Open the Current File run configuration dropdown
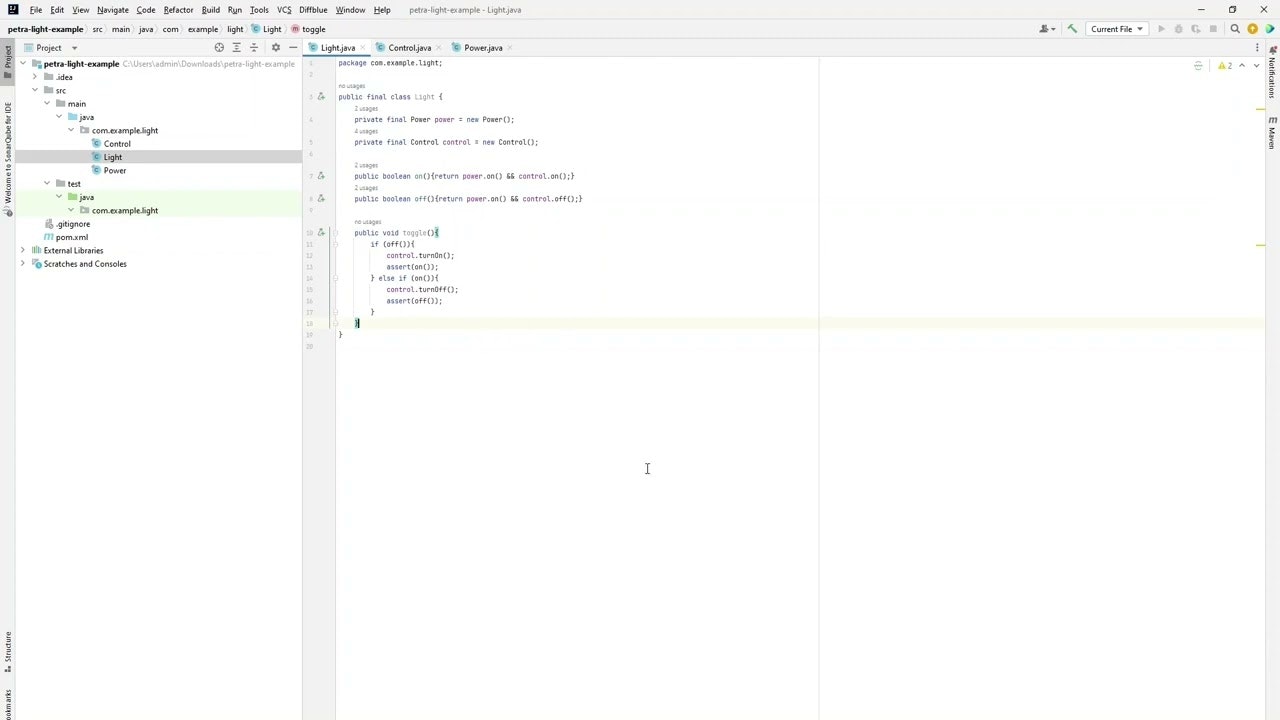 pos(1117,29)
